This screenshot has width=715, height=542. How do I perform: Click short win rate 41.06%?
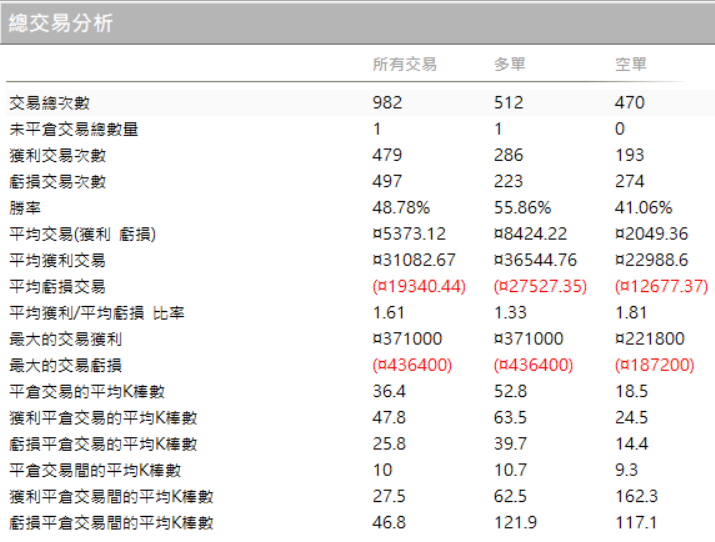643,208
